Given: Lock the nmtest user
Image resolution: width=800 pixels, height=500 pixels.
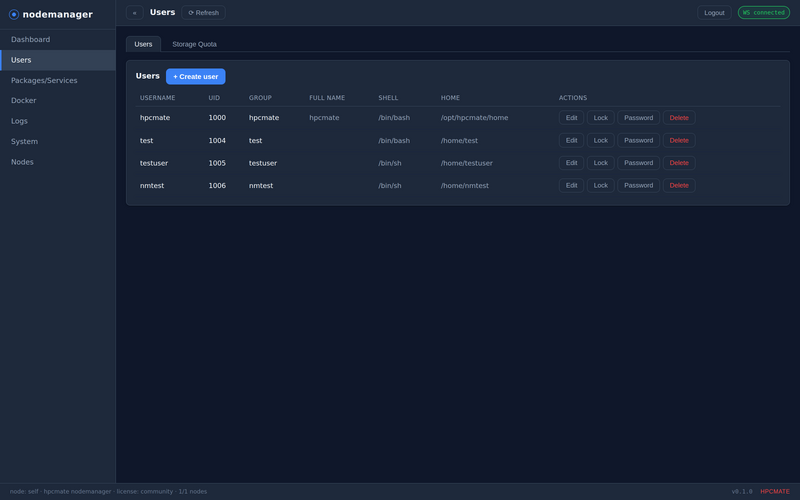Looking at the screenshot, I should [x=601, y=185].
